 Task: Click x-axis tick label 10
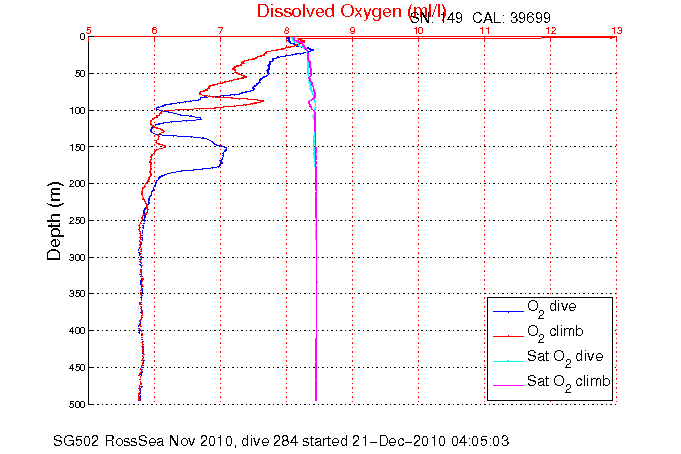pyautogui.click(x=418, y=30)
